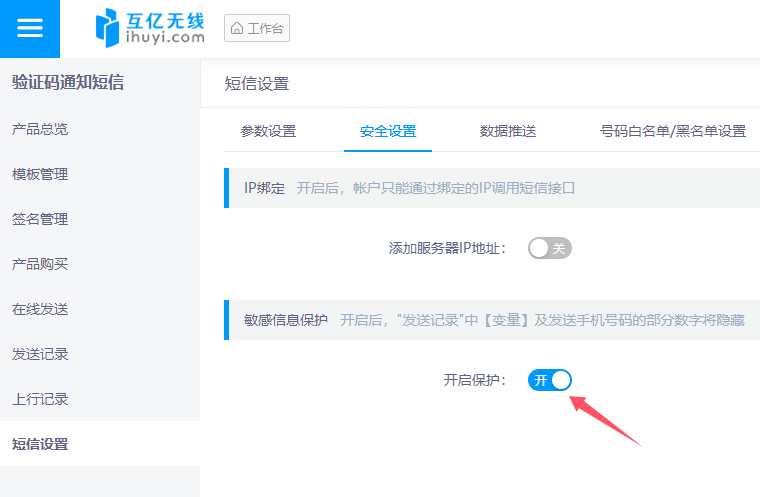Click the 验证码通知短信 sidebar header

point(68,83)
